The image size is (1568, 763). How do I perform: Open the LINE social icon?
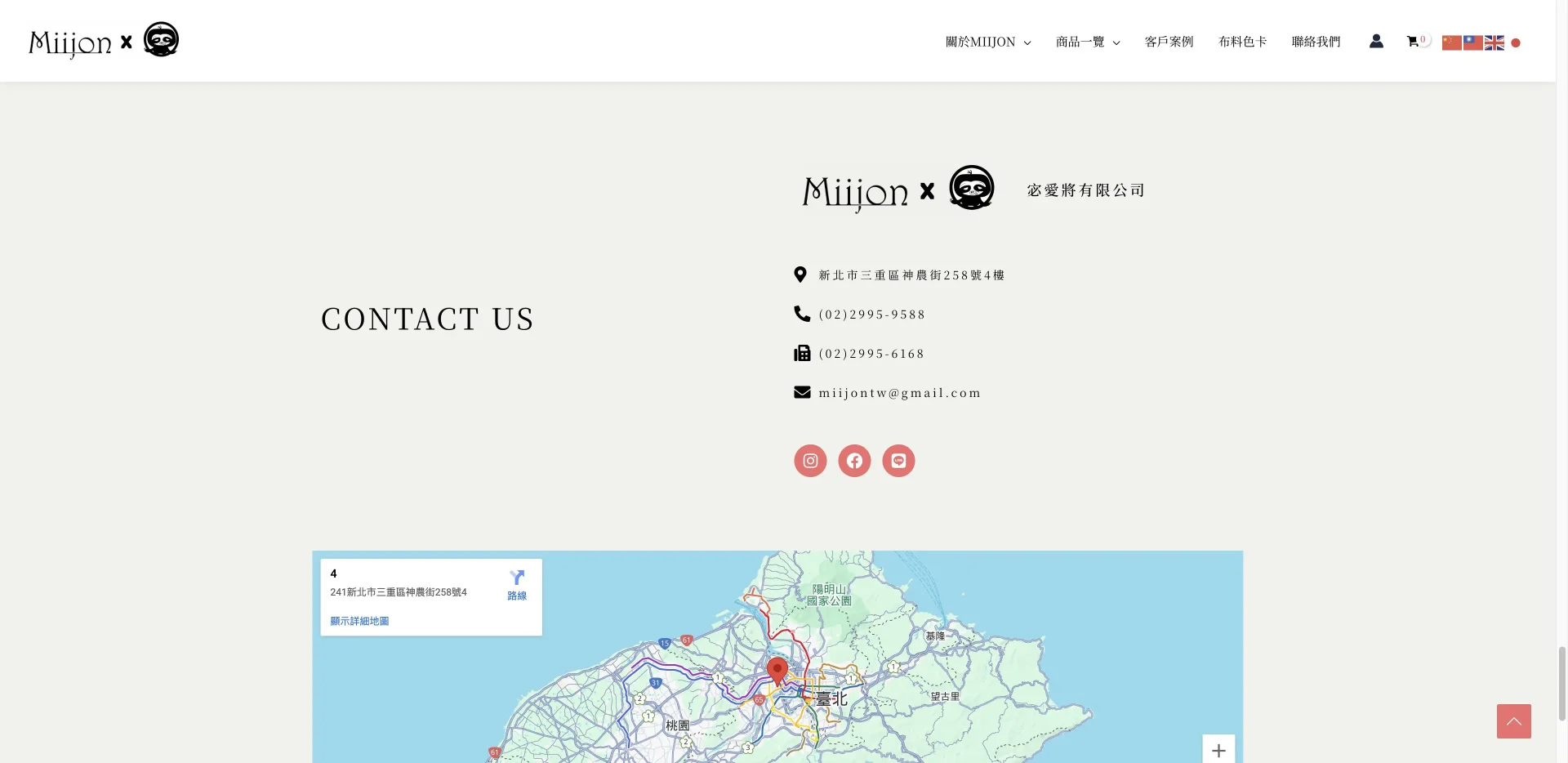click(x=898, y=461)
